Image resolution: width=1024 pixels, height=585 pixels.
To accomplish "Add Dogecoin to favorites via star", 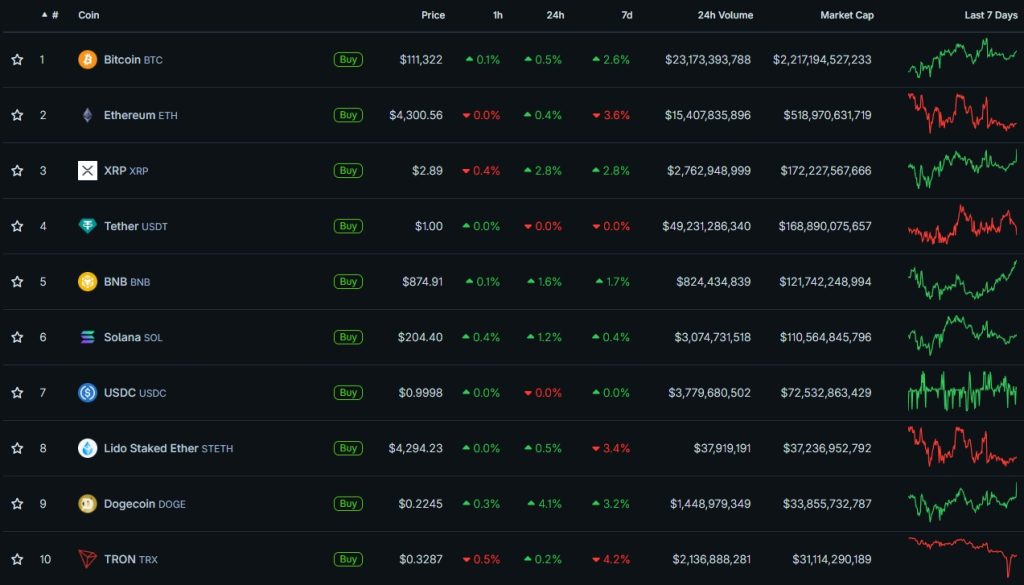I will click(x=17, y=503).
